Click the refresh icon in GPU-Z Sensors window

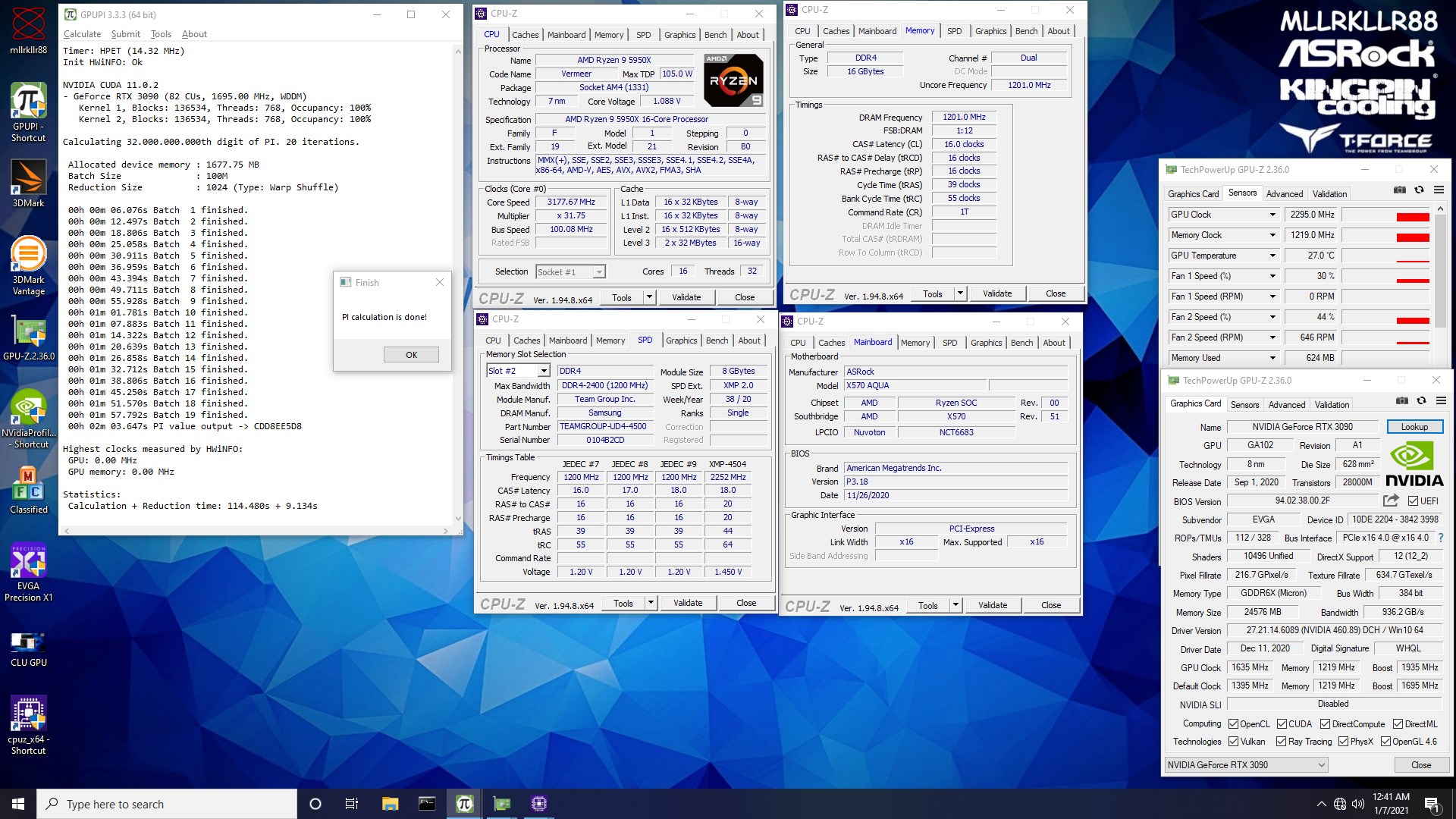pos(1419,190)
